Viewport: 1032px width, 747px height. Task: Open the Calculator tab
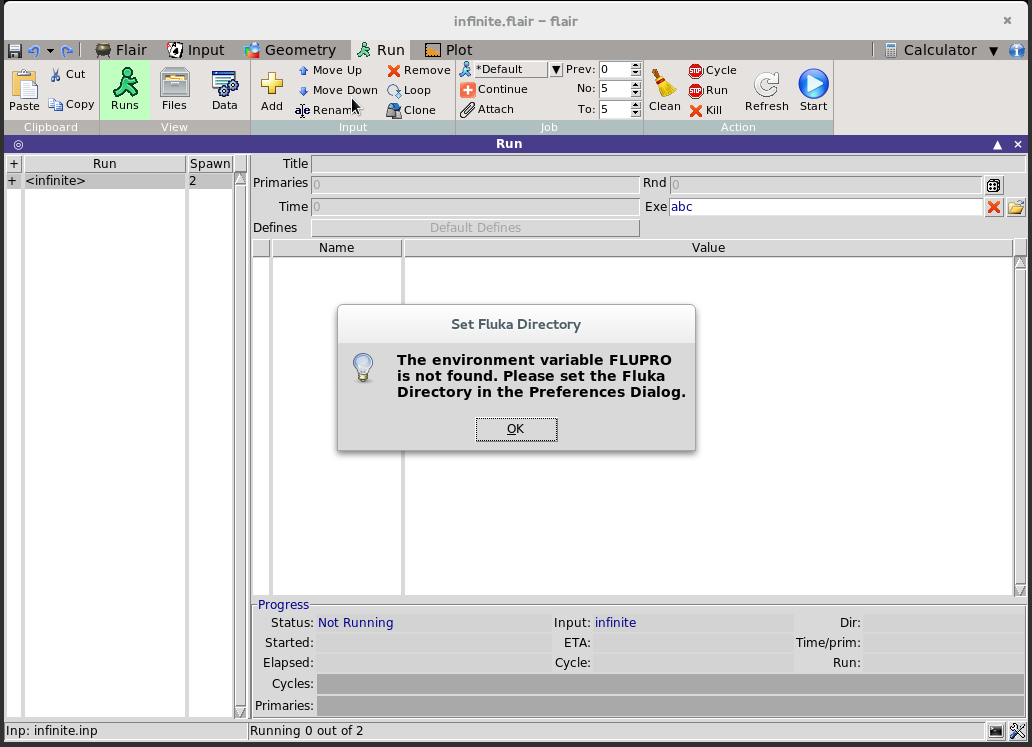[931, 50]
